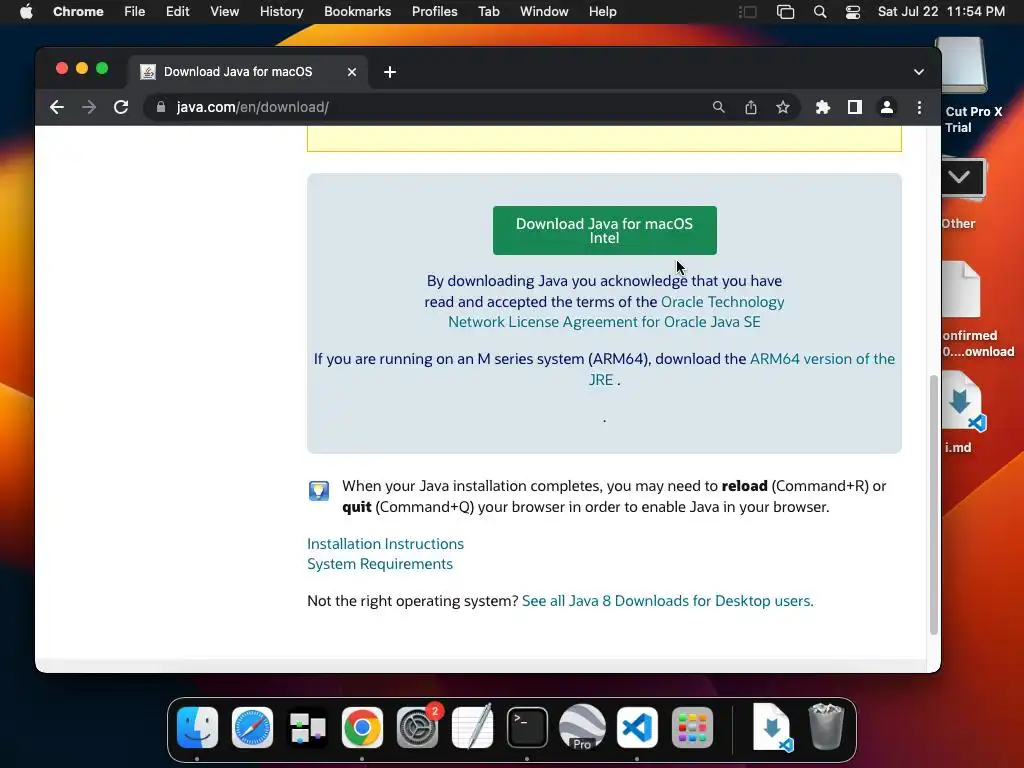Bookmark this tab with the star icon
The image size is (1024, 768).
coord(783,107)
